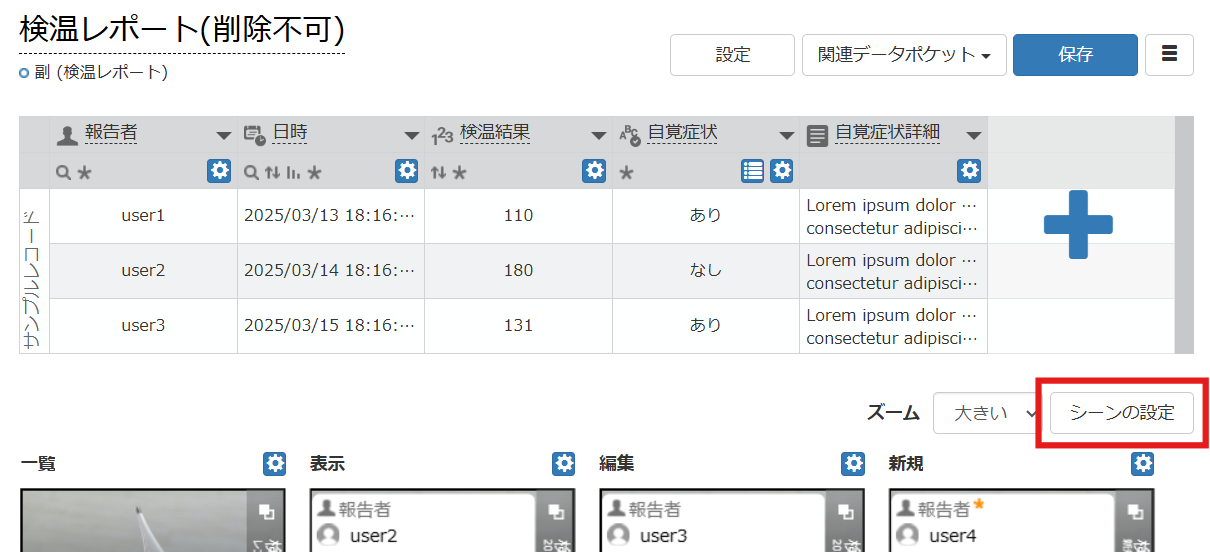Click the 2025/03/14 date cell
The height and width of the screenshot is (552, 1210).
pos(331,270)
